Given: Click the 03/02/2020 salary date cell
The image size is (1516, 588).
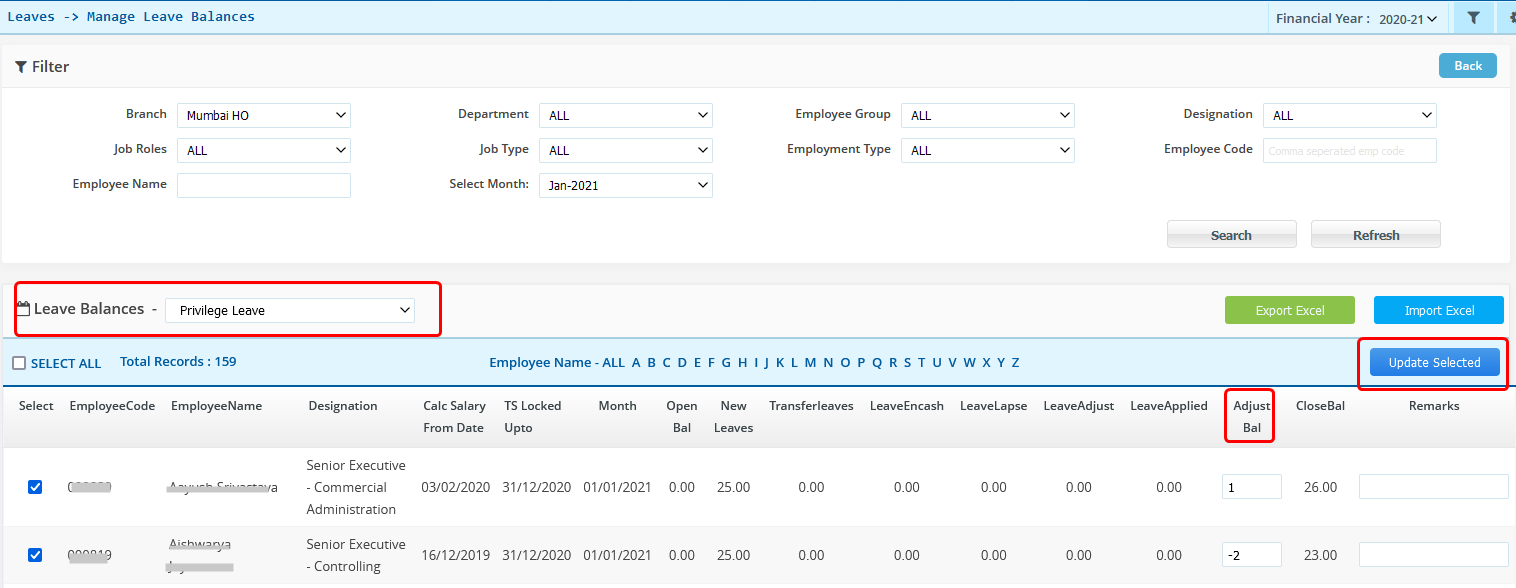Looking at the screenshot, I should pyautogui.click(x=456, y=487).
